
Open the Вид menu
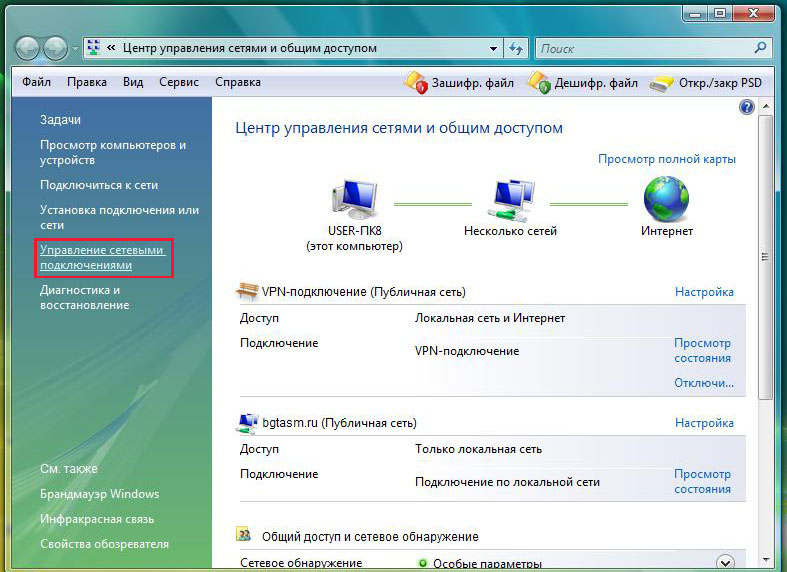133,82
